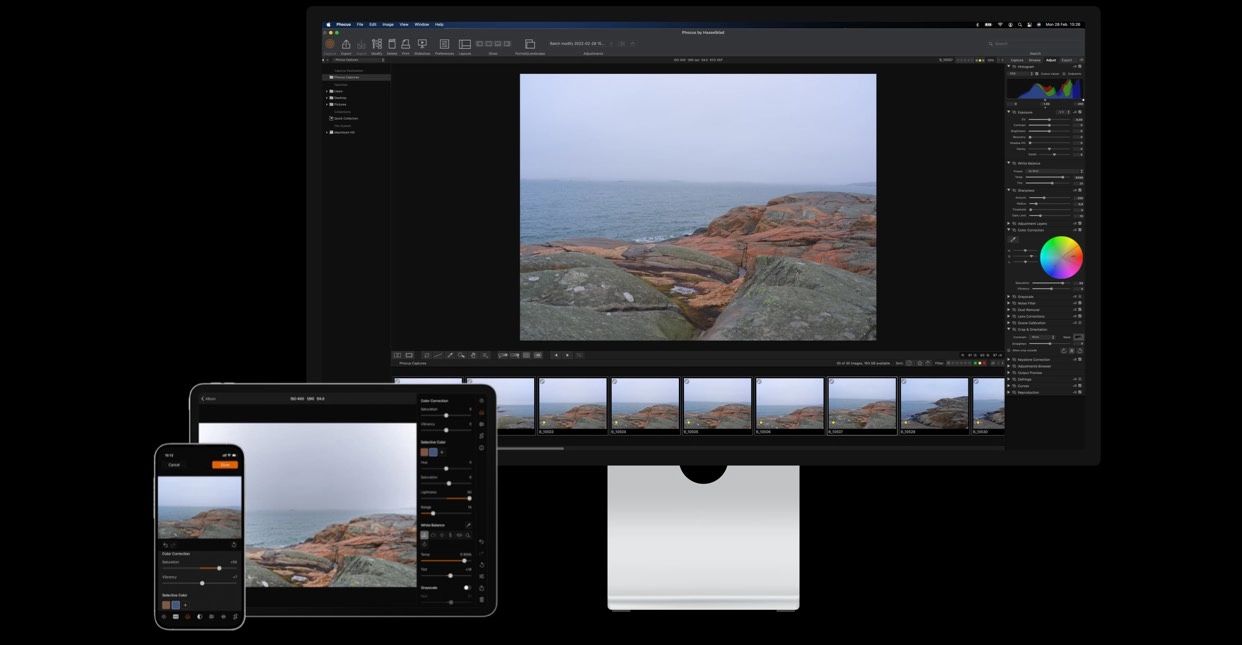Collapse the Exposure panel section
This screenshot has width=1242, height=645.
point(1009,112)
